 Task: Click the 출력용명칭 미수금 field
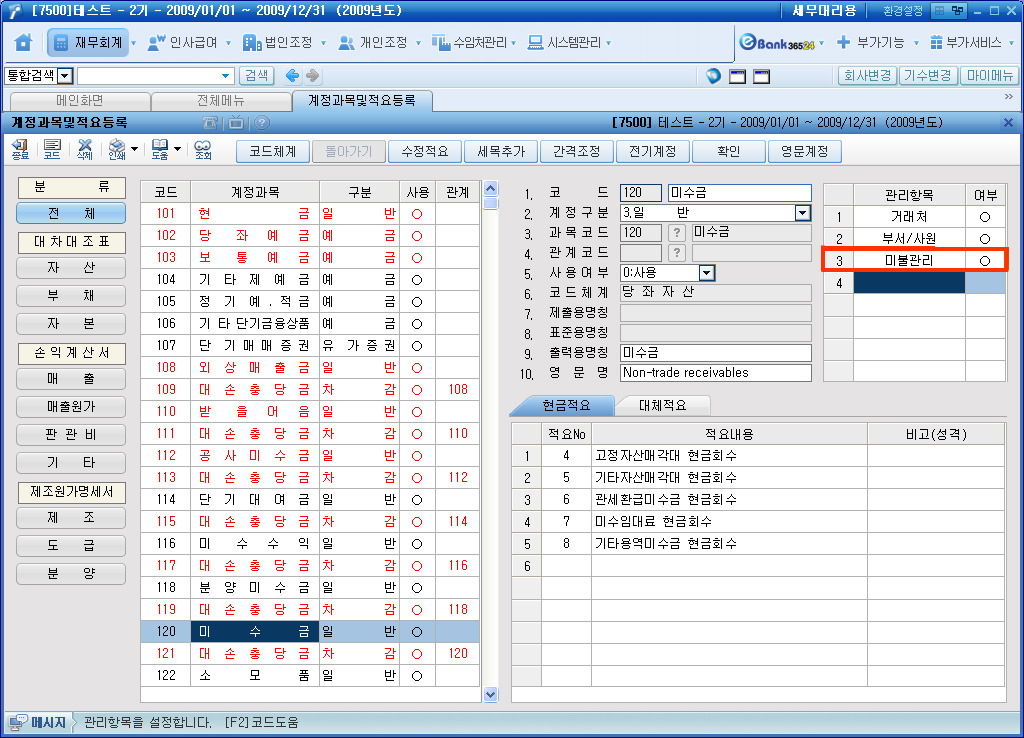[715, 353]
